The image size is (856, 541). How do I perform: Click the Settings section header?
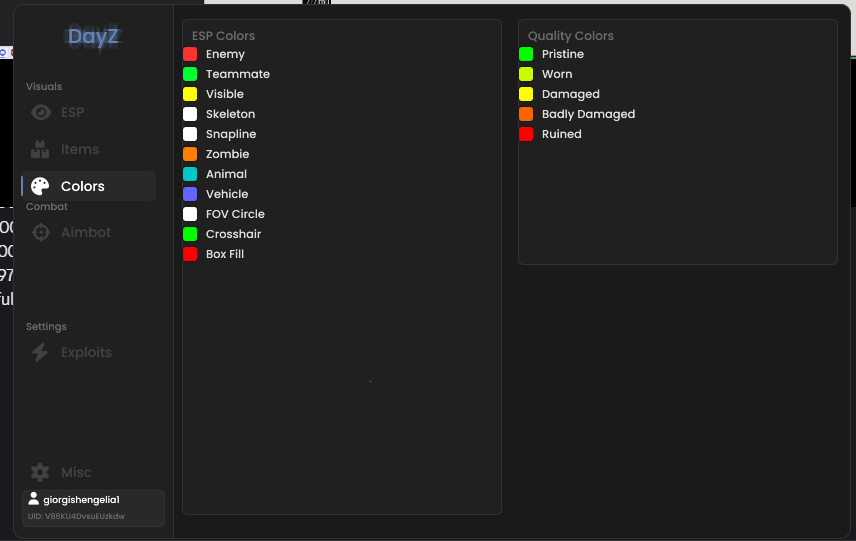(x=46, y=327)
